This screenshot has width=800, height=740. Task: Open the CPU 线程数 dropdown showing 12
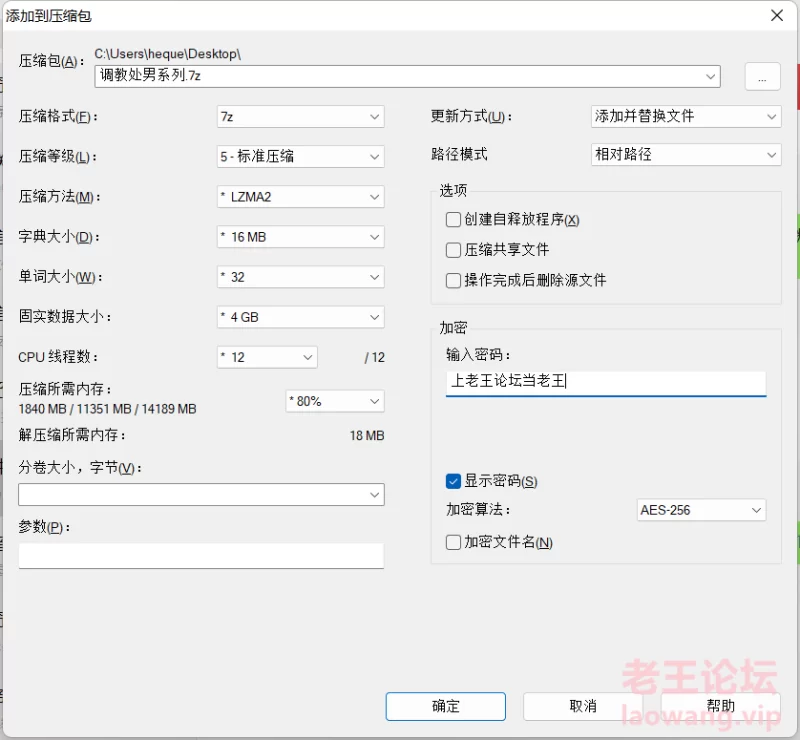coord(267,357)
